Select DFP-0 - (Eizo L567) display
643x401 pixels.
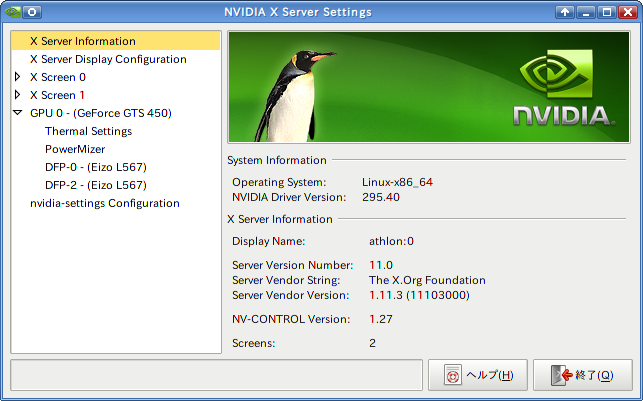tap(96, 167)
